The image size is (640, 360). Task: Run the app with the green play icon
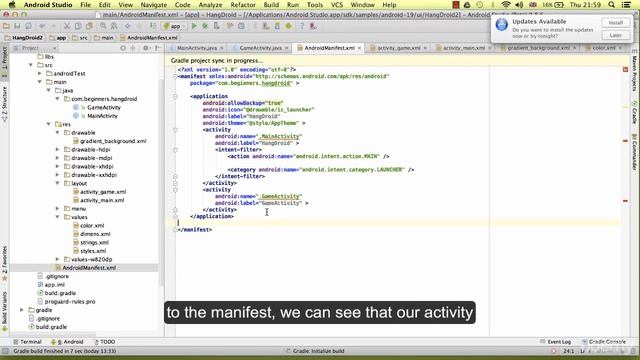click(x=194, y=26)
